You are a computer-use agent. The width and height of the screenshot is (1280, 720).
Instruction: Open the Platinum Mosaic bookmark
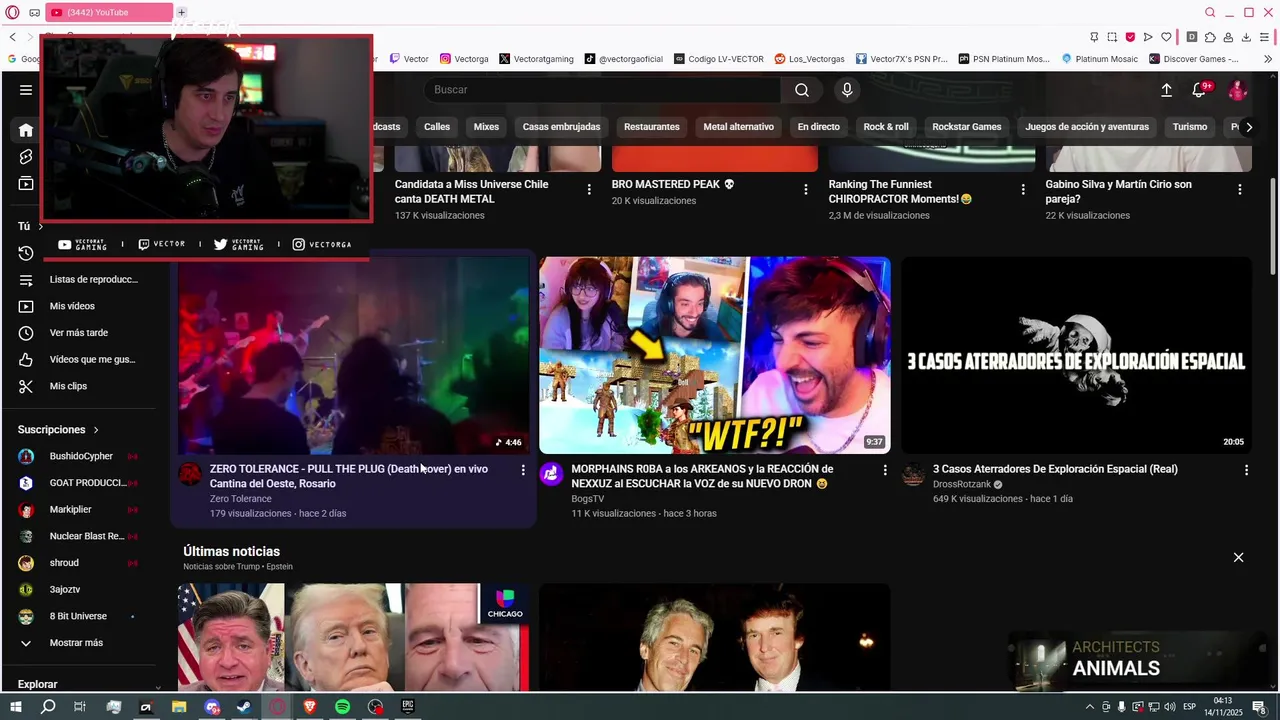(1099, 59)
